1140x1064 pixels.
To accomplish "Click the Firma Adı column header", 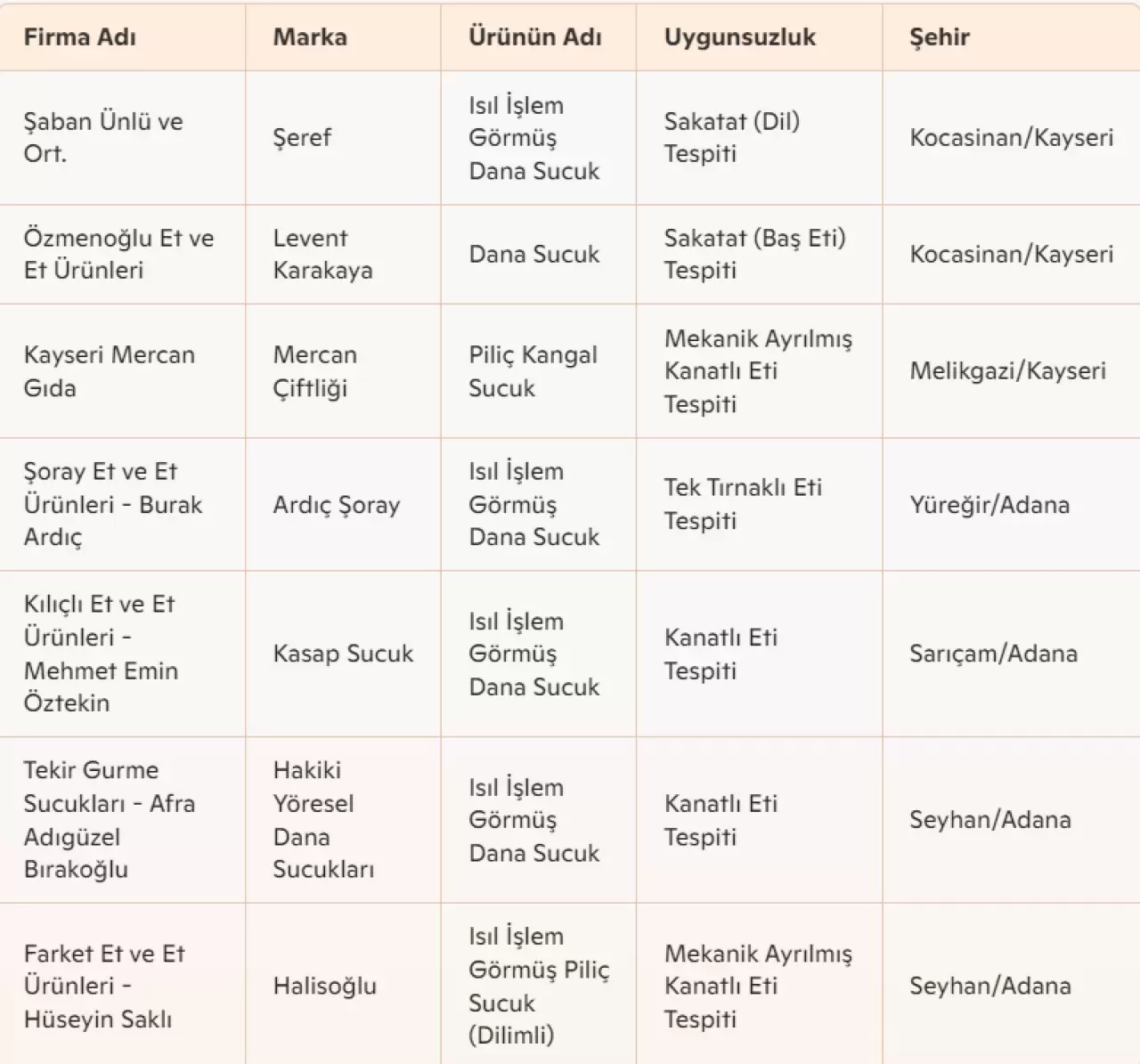I will pyautogui.click(x=80, y=37).
